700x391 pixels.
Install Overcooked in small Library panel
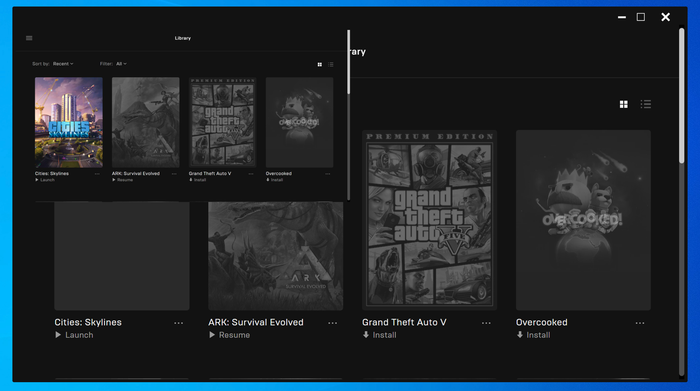click(275, 180)
